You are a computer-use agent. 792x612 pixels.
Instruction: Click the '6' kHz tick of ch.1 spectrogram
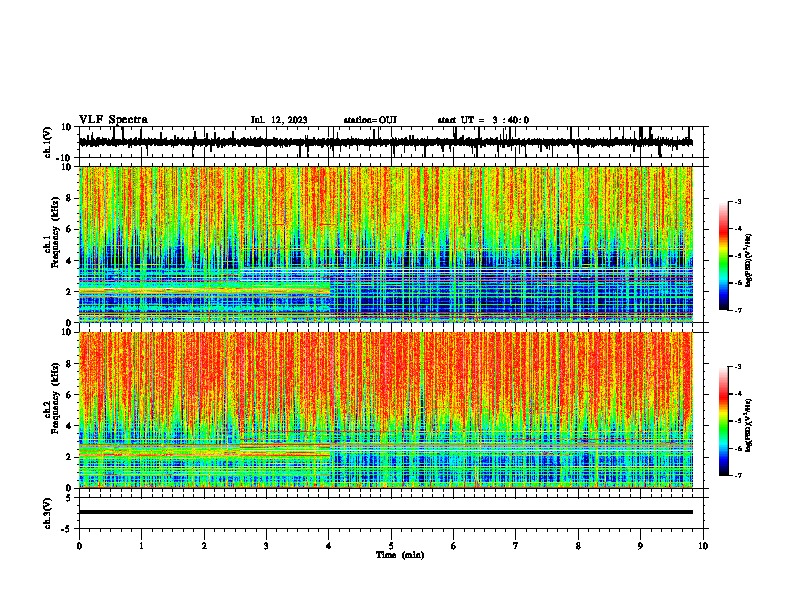(69, 229)
